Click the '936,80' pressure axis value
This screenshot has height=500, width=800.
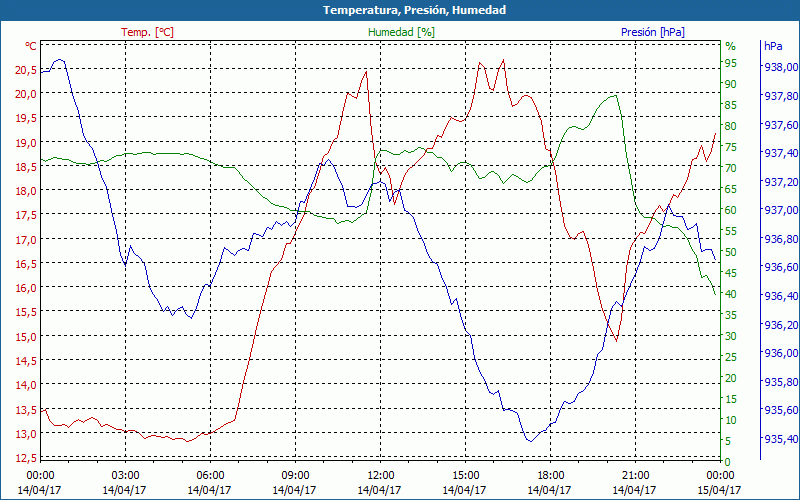tap(781, 239)
